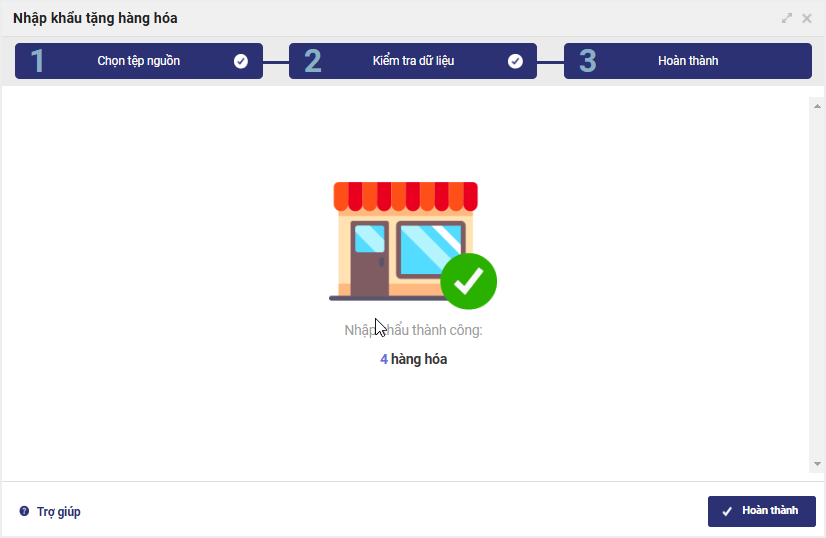Click the checkmark on Kiểm tra dữ liệu step
This screenshot has width=826, height=538.
[x=515, y=62]
